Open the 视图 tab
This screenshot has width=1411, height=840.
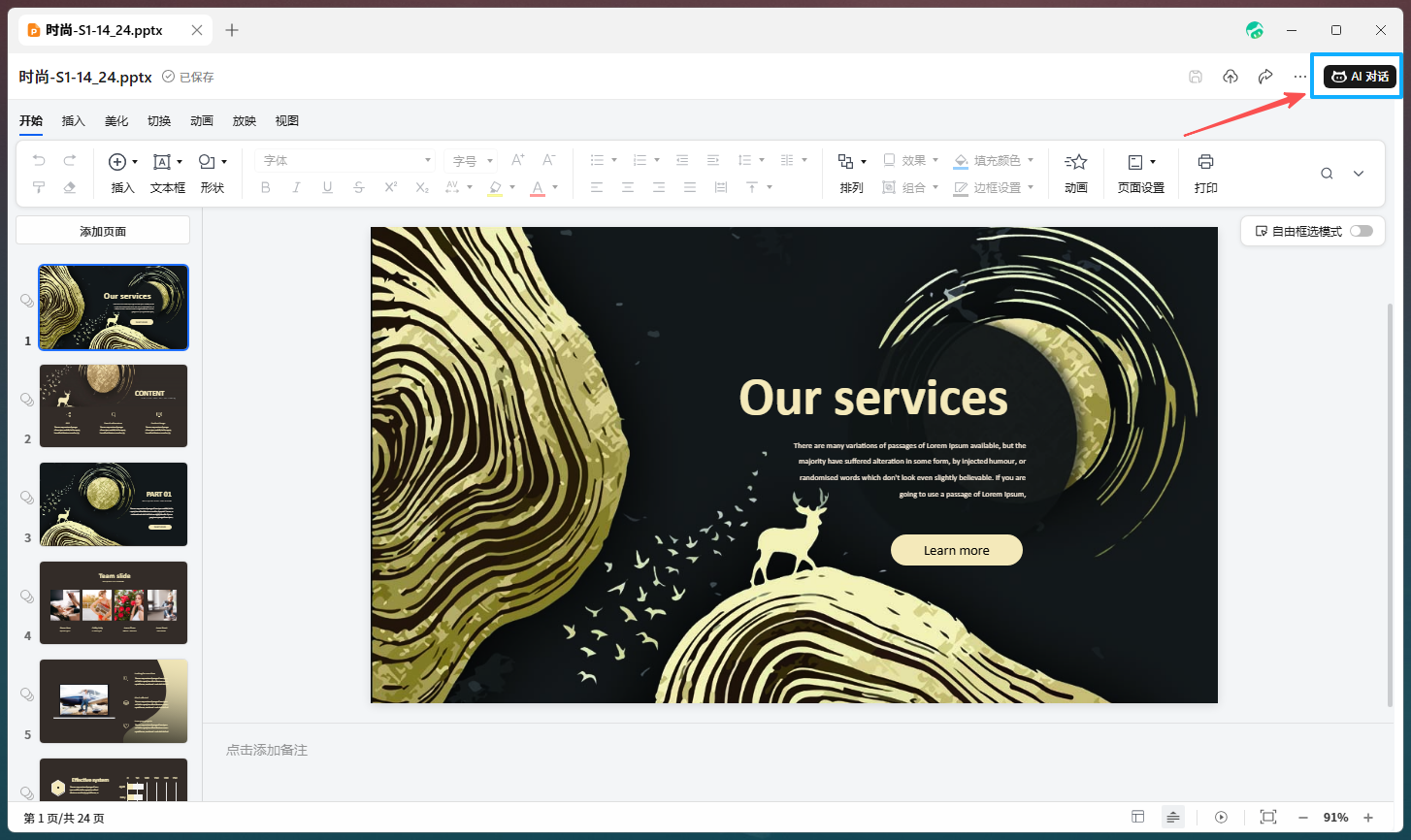click(x=287, y=121)
